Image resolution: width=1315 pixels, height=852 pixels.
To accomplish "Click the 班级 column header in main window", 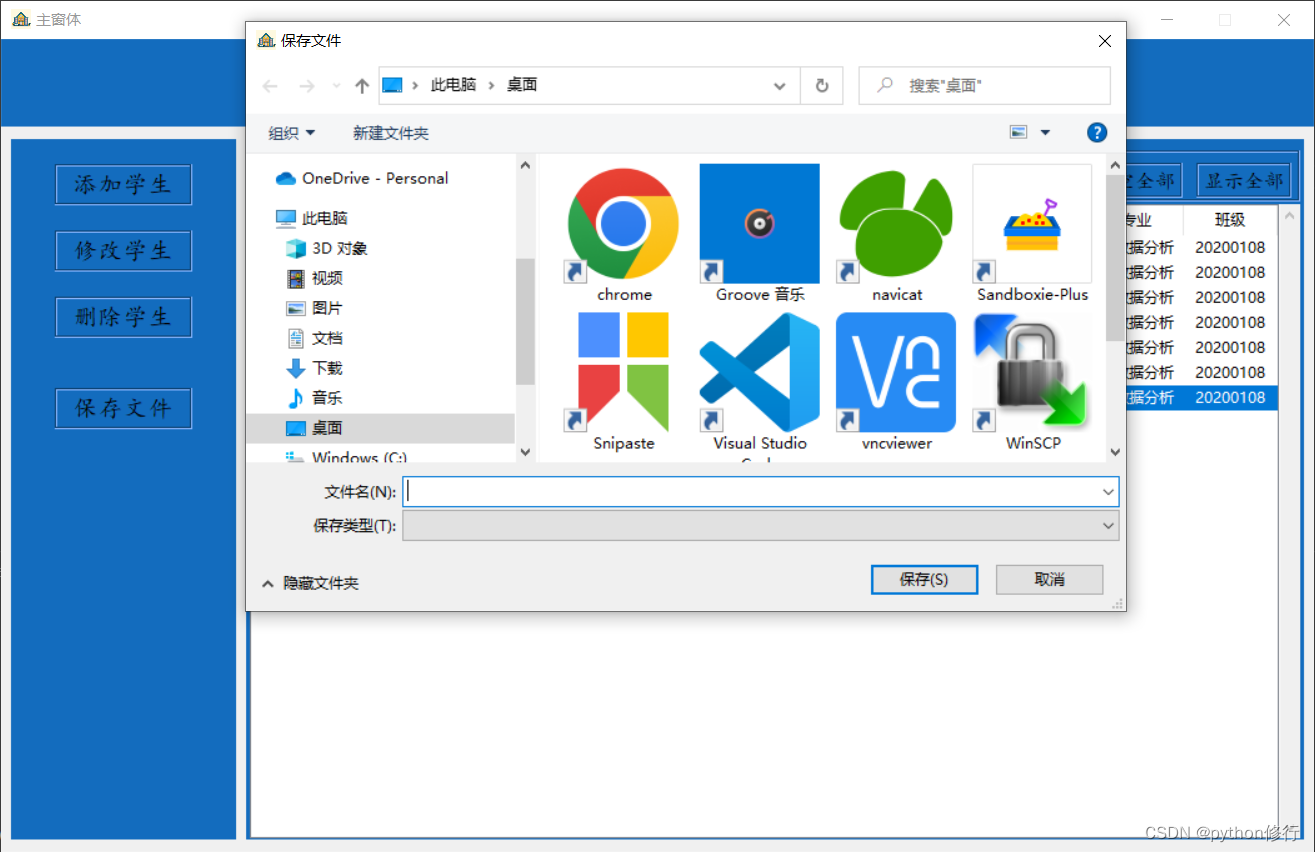I will (x=1230, y=221).
